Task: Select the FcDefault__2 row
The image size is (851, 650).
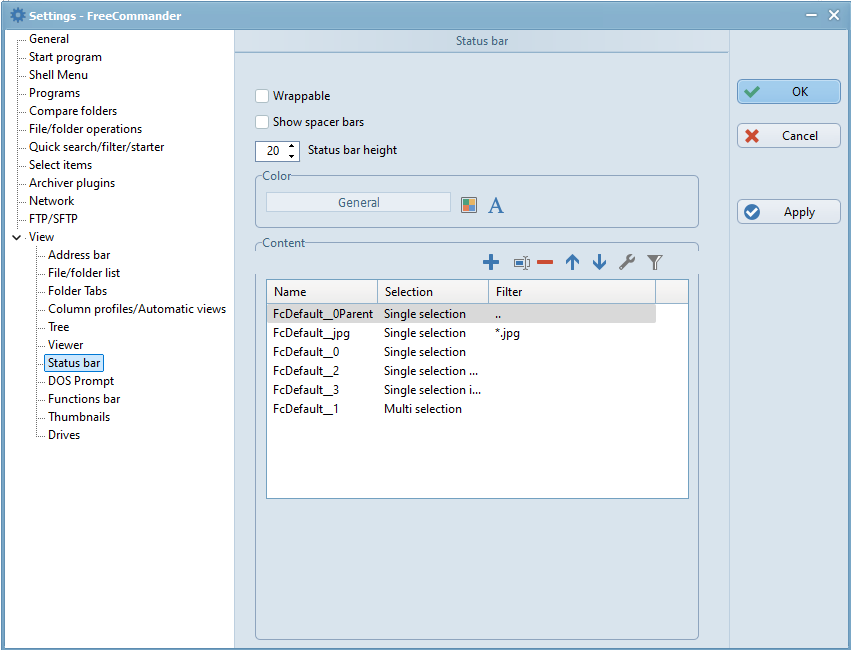Action: [461, 371]
